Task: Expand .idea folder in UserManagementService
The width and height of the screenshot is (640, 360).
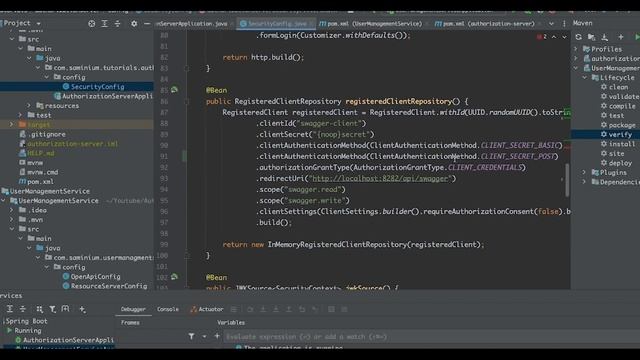Action: tap(11, 210)
